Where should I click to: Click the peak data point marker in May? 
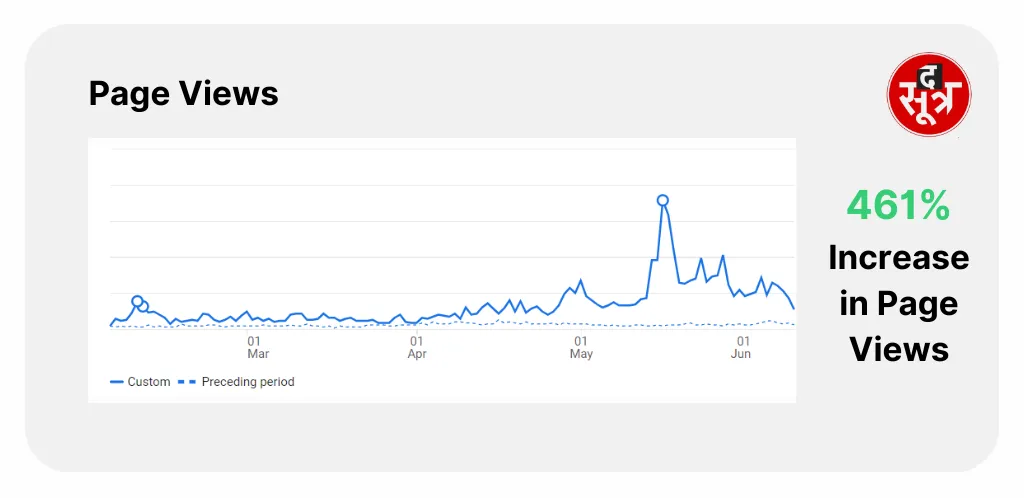663,200
